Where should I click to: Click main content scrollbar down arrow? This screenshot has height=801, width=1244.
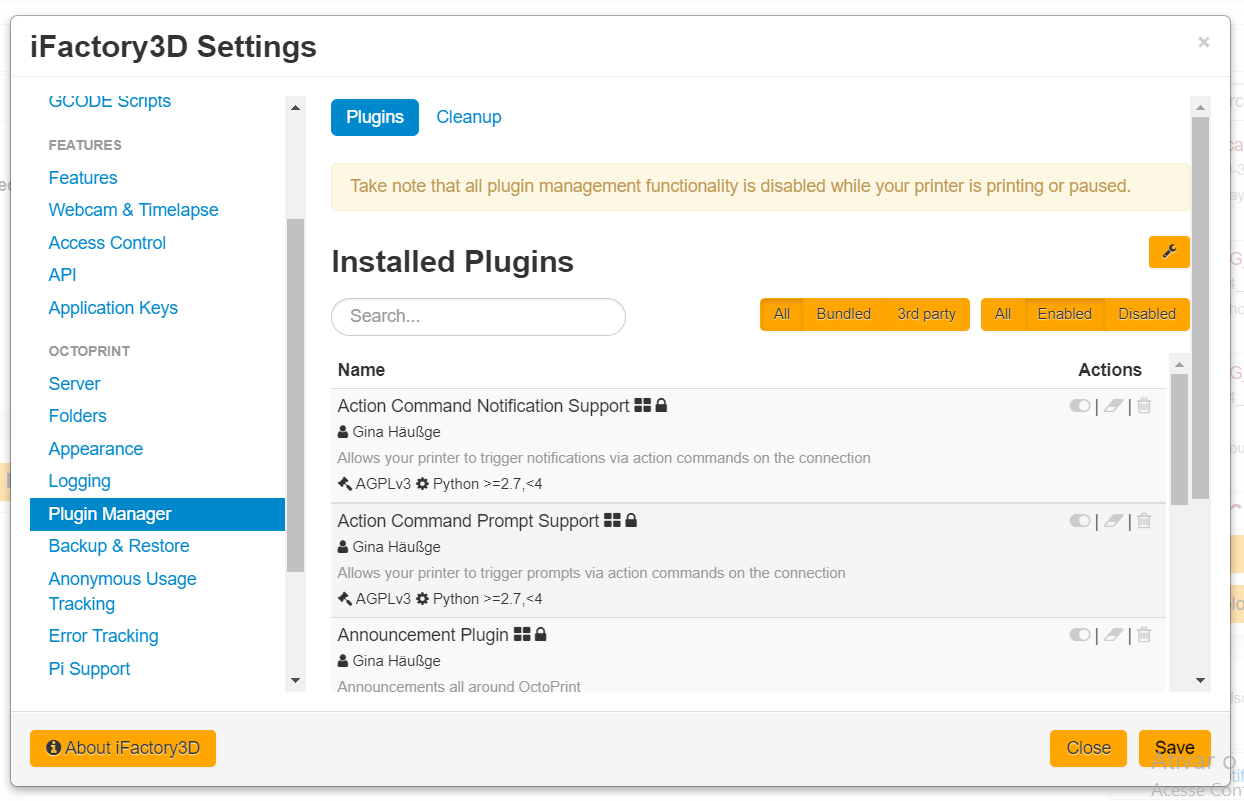pyautogui.click(x=1201, y=680)
